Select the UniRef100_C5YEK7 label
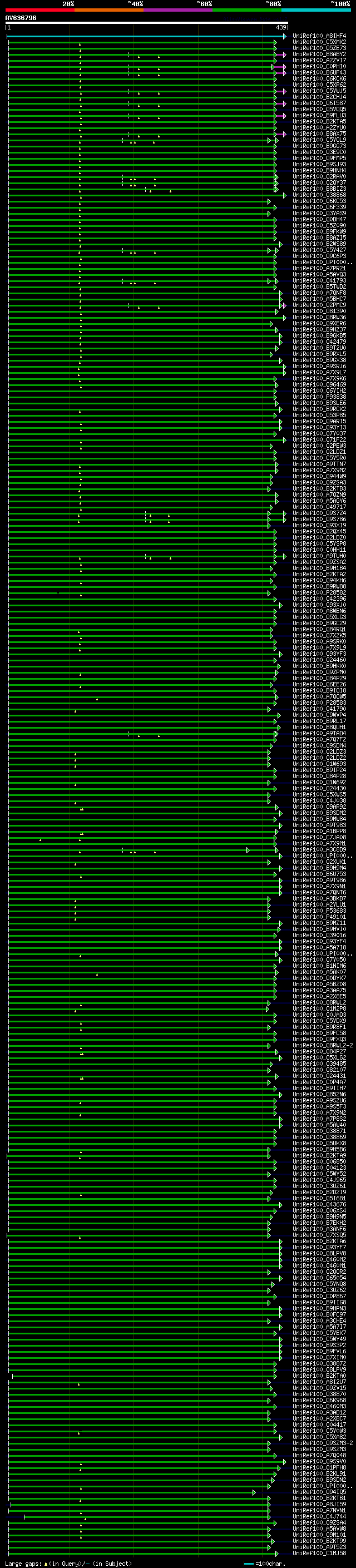 coord(319,1332)
